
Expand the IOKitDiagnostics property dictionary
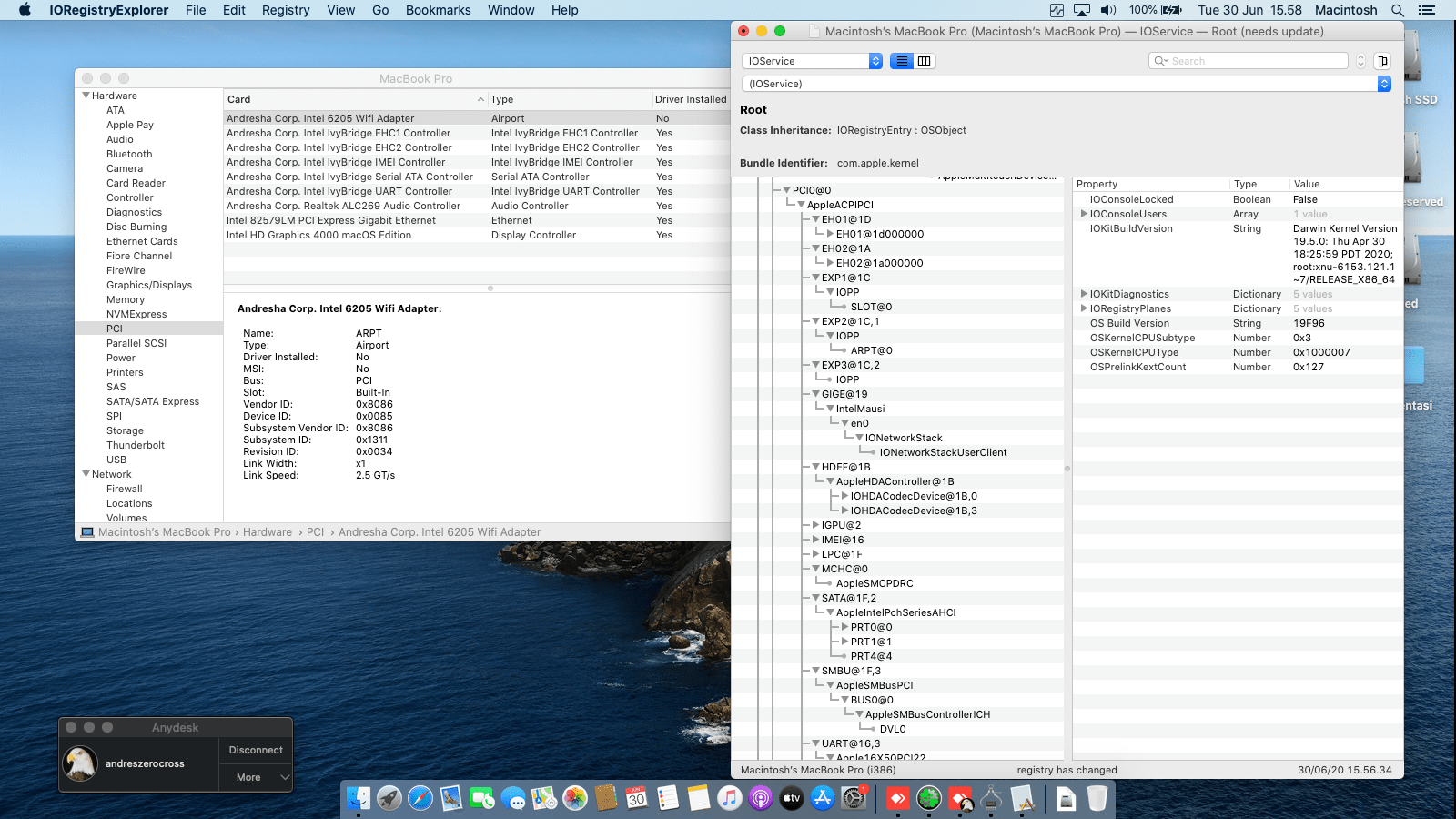(1084, 294)
